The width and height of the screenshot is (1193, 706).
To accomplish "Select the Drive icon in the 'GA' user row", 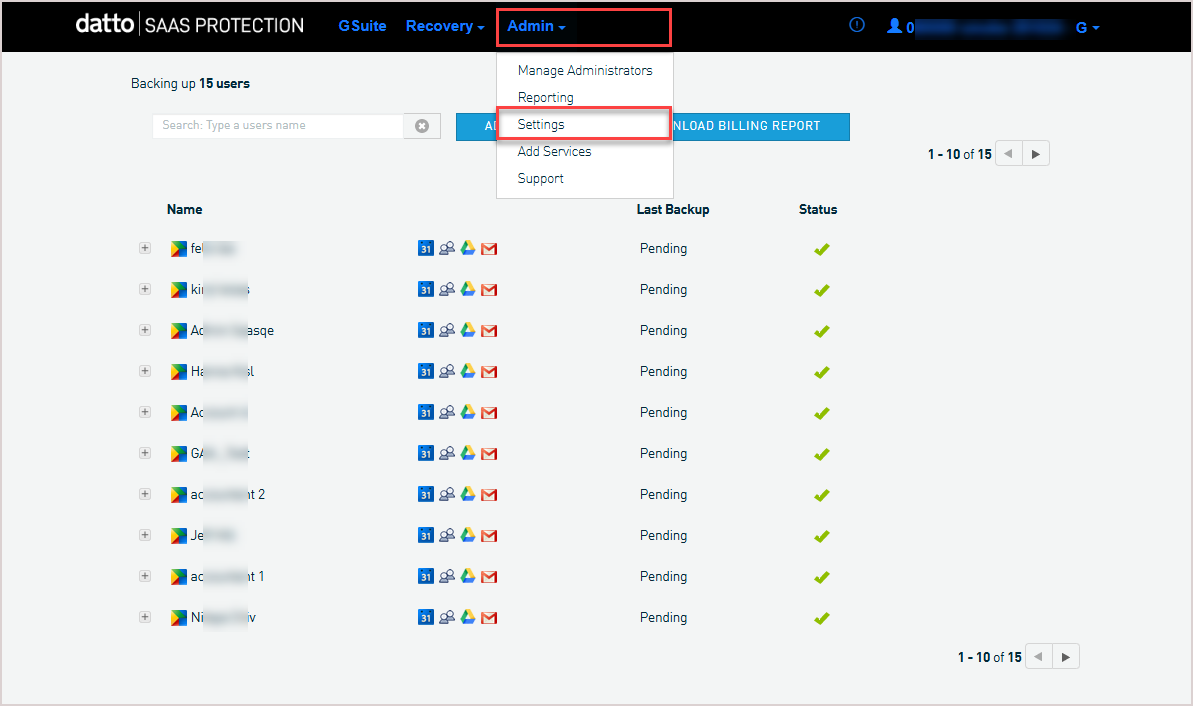I will pos(468,453).
